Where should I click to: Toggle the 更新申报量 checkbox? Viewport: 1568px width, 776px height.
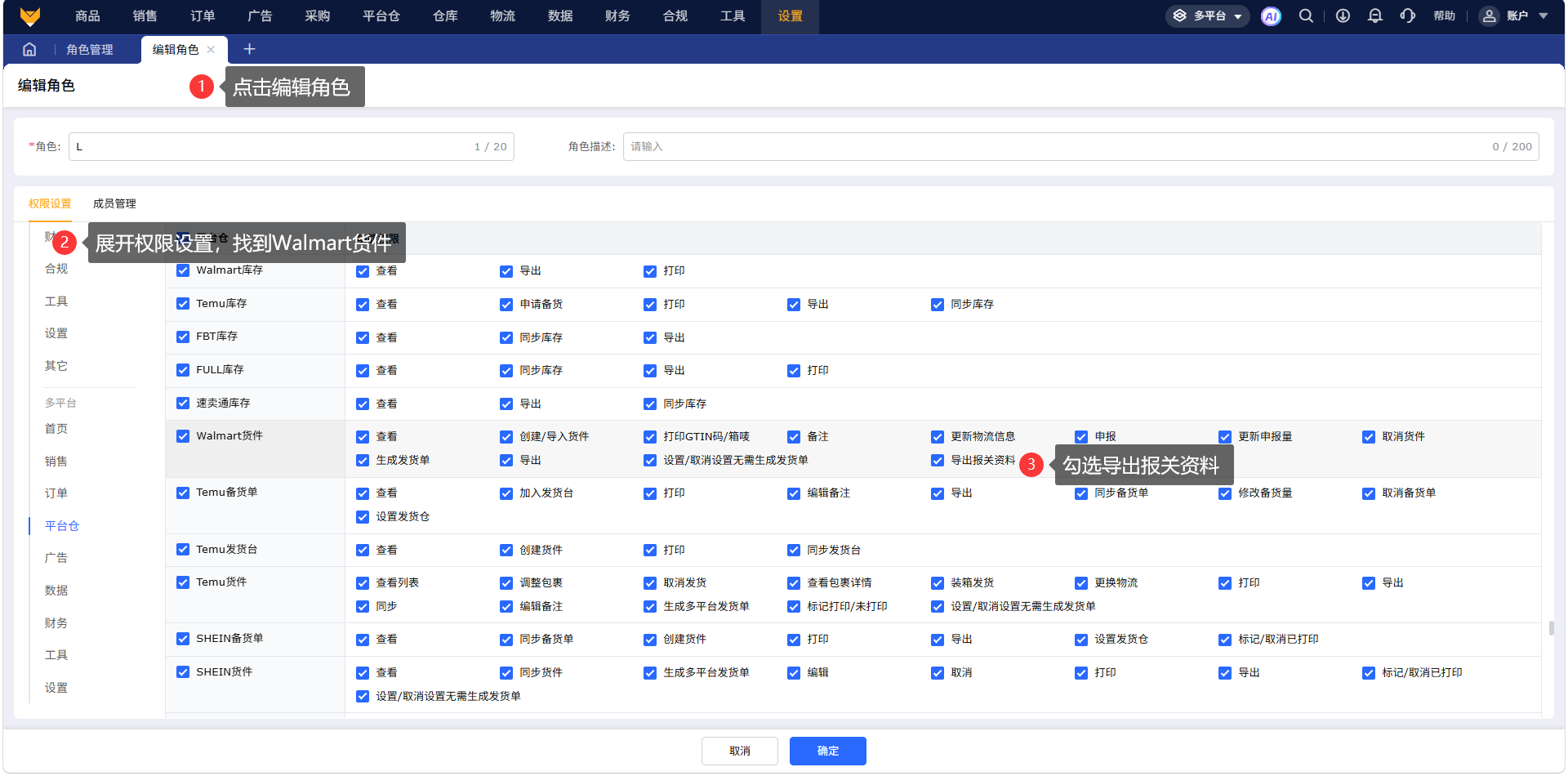(x=1225, y=437)
